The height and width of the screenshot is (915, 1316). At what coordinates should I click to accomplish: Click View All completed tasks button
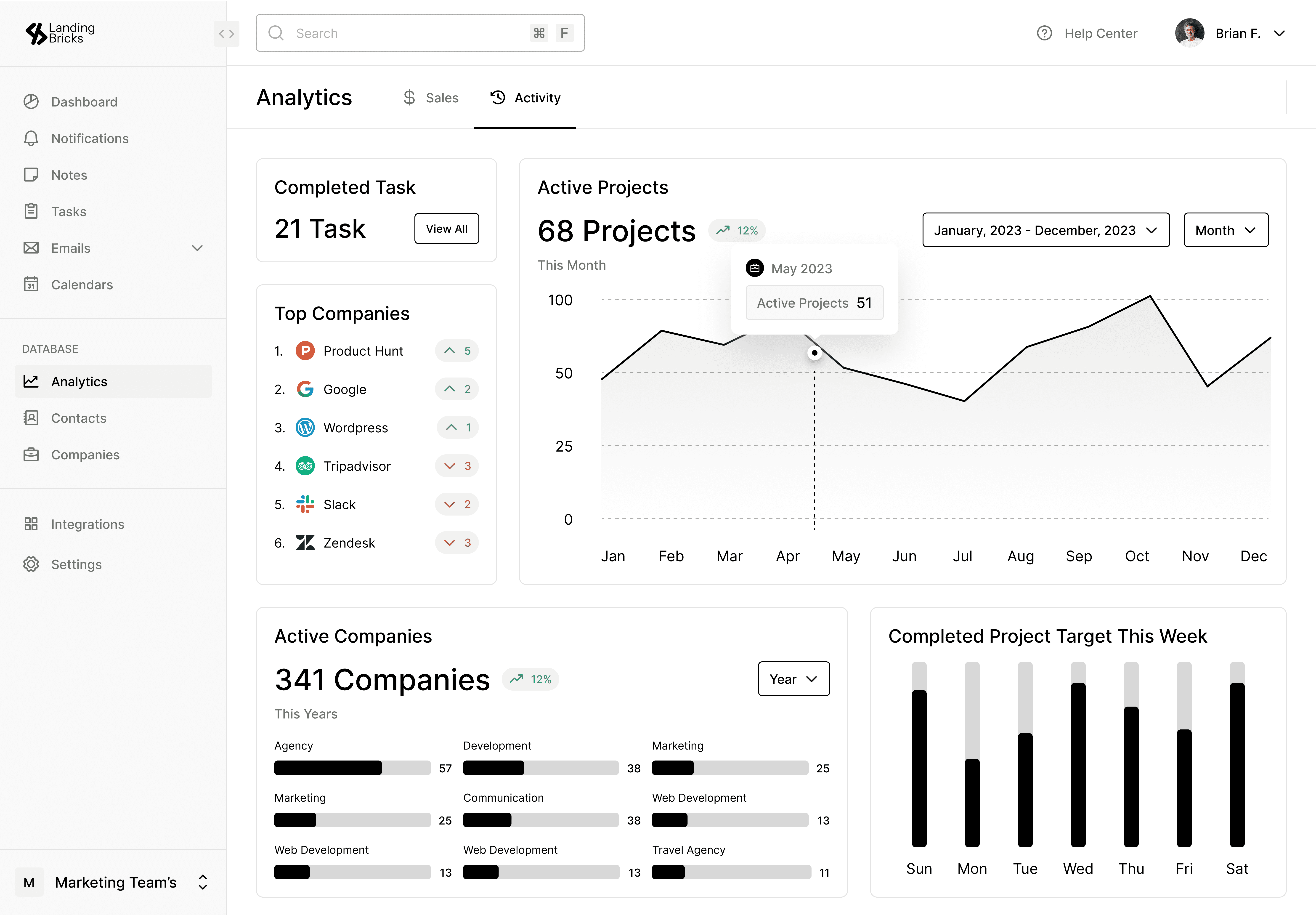coord(446,229)
